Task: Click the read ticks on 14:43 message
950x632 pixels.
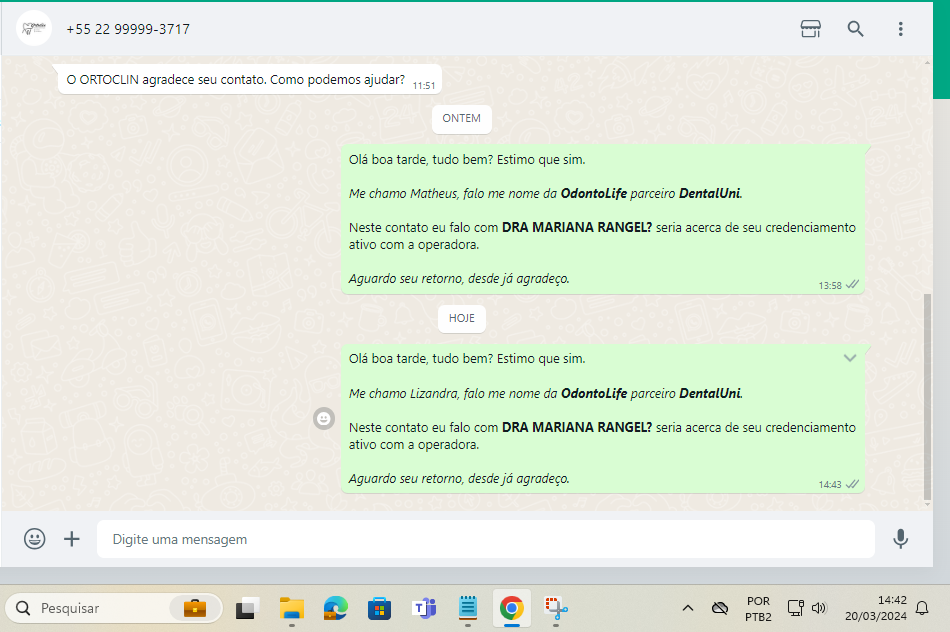Action: point(852,484)
